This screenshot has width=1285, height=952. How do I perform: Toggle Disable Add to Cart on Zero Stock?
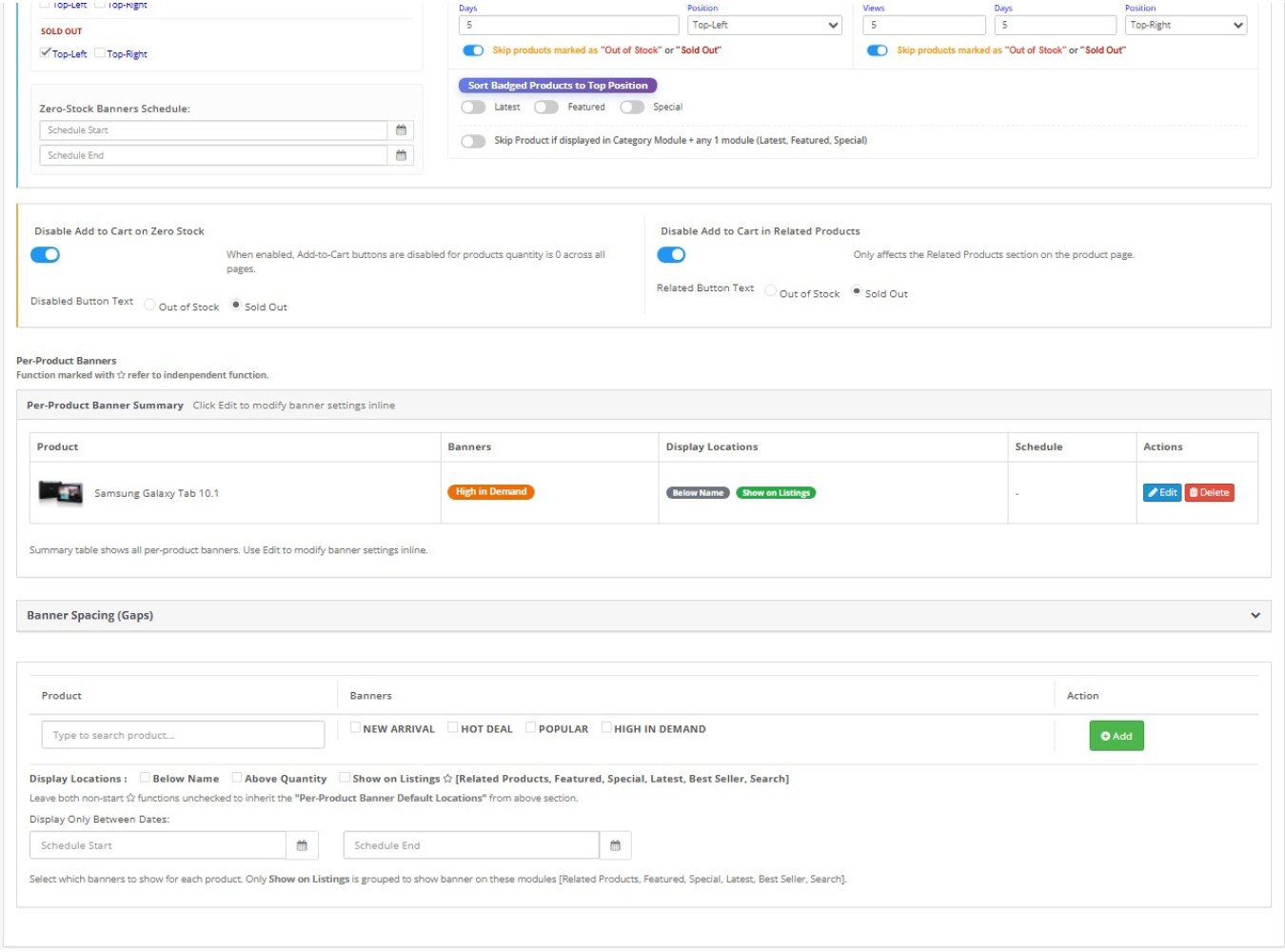46,255
